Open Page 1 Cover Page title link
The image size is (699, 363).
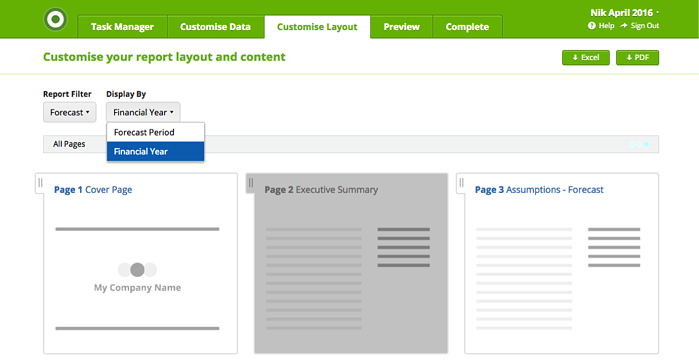point(93,190)
